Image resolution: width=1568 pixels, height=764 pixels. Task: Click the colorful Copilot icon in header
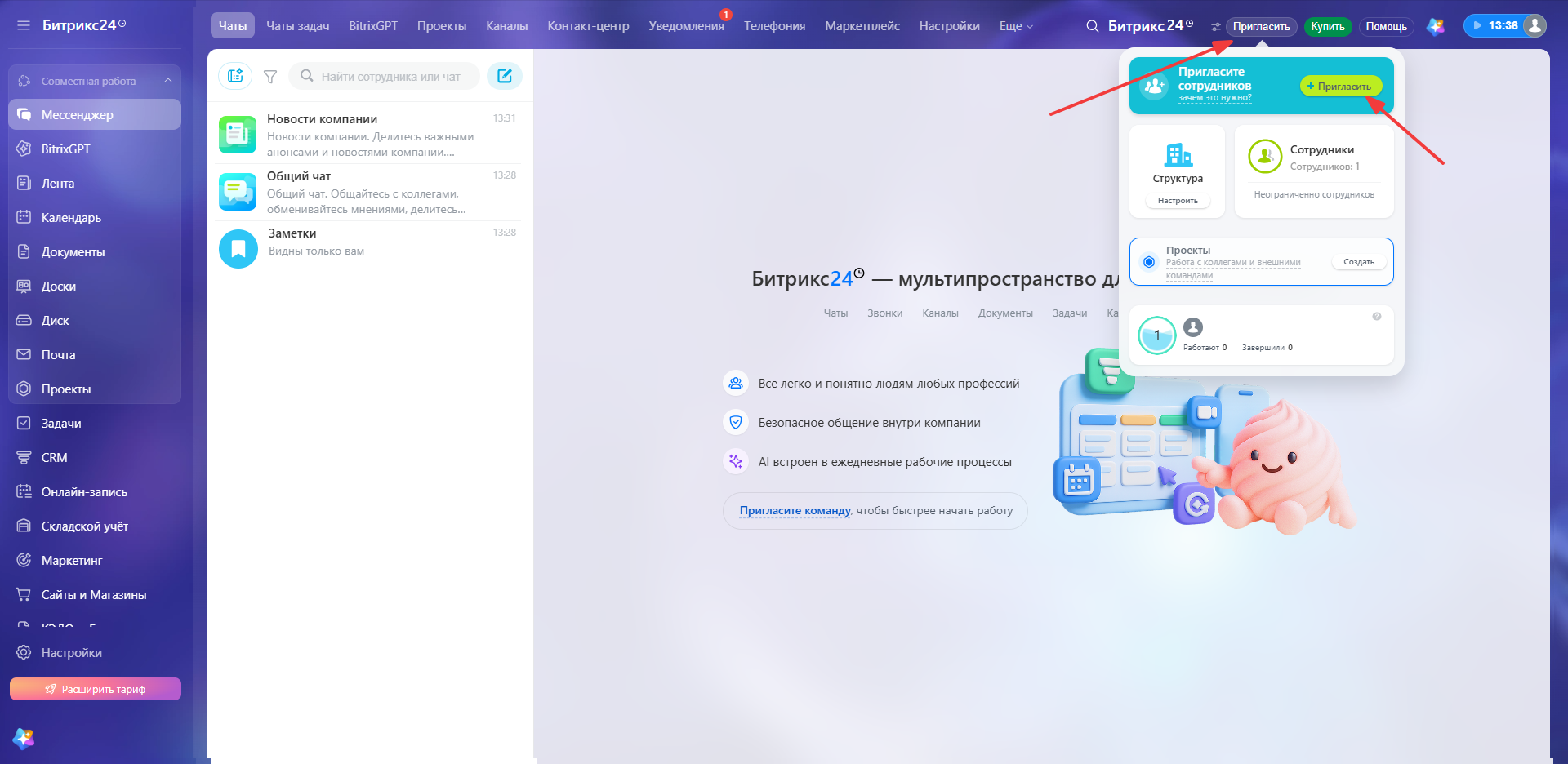(1436, 27)
